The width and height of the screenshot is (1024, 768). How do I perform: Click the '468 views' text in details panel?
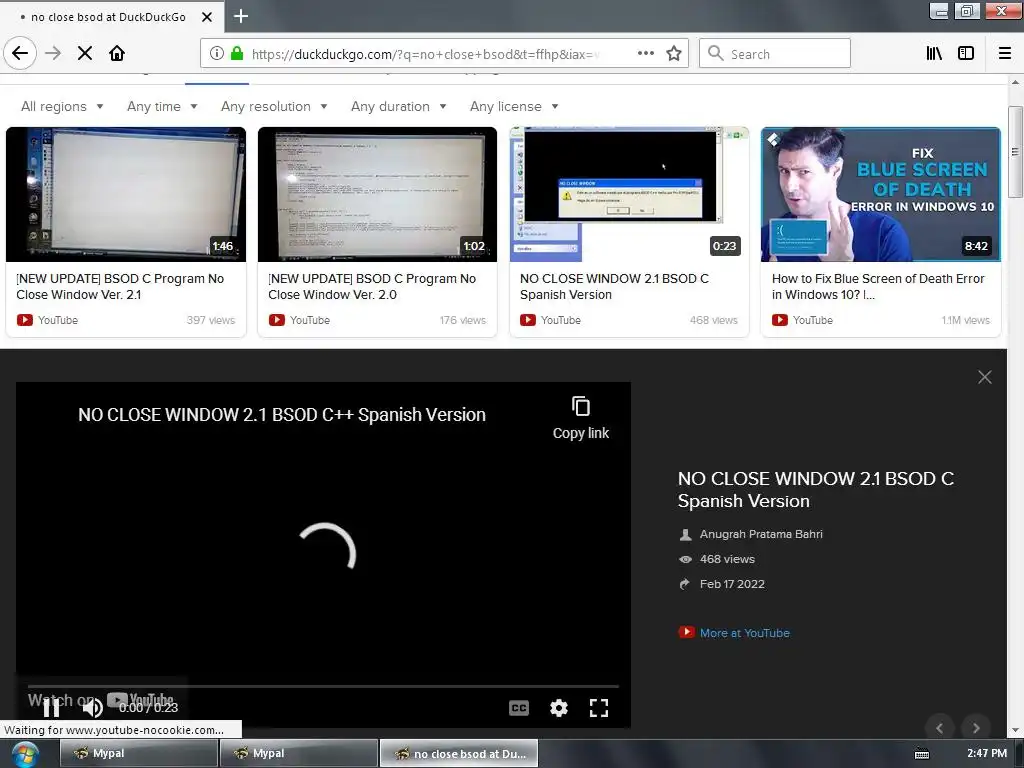click(x=727, y=559)
